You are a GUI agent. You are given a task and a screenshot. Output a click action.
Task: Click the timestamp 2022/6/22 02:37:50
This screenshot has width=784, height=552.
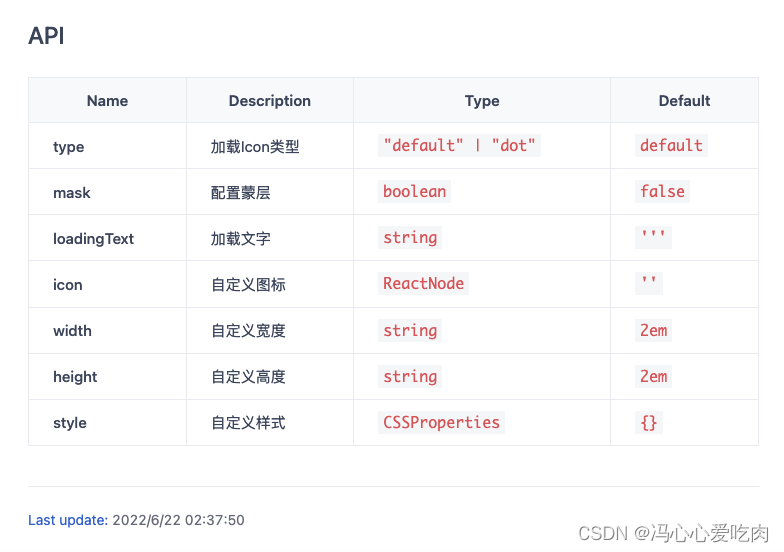click(x=178, y=520)
